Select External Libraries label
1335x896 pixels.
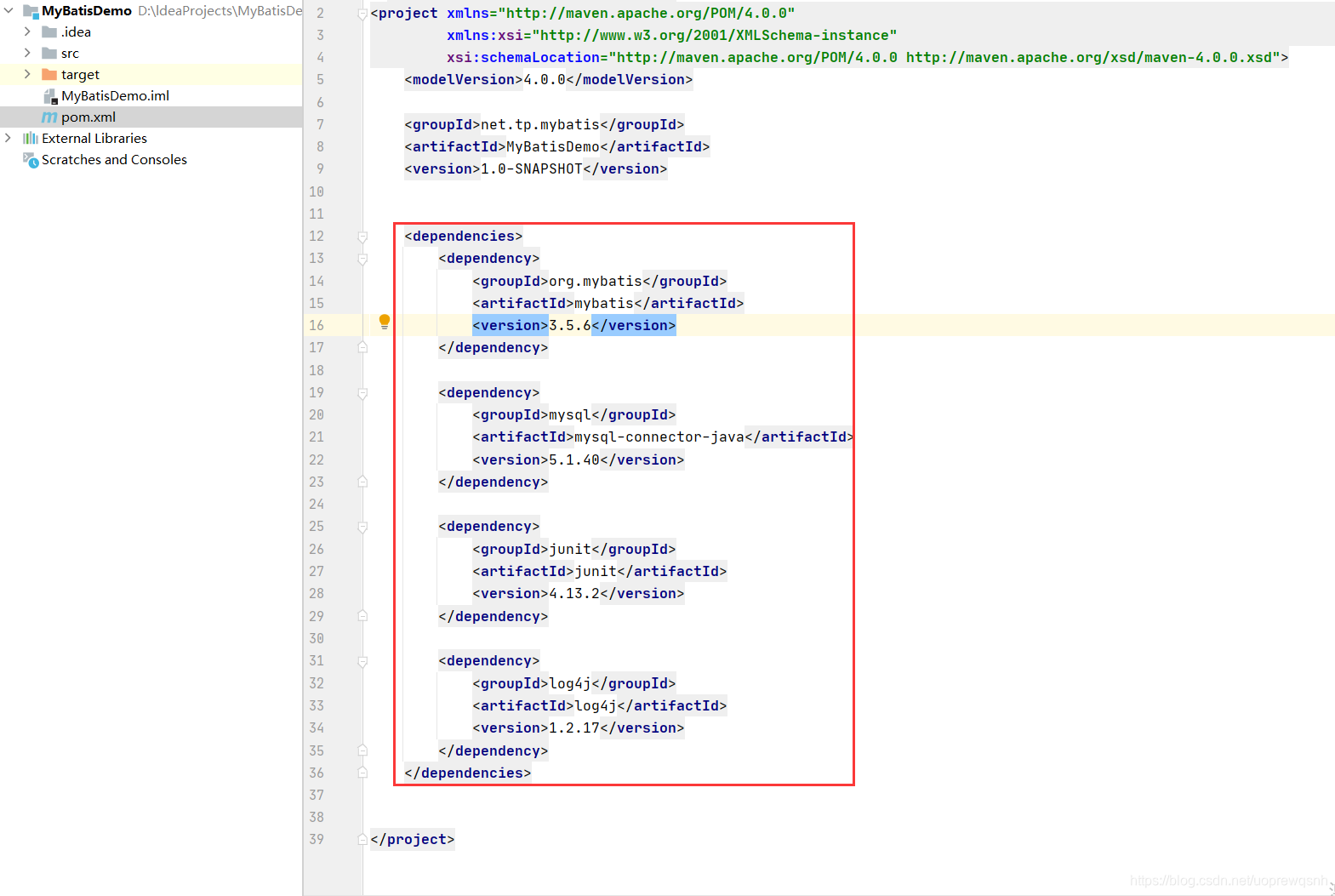pos(94,139)
